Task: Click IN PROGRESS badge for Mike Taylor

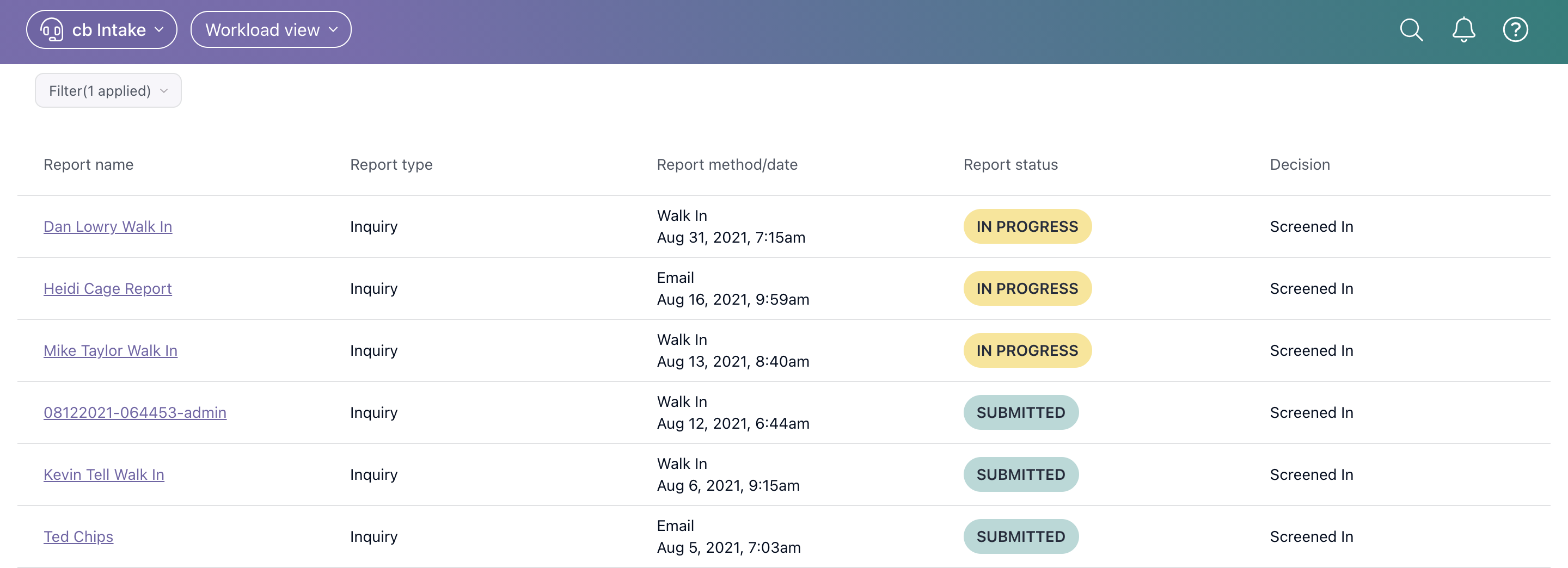Action: [1027, 350]
